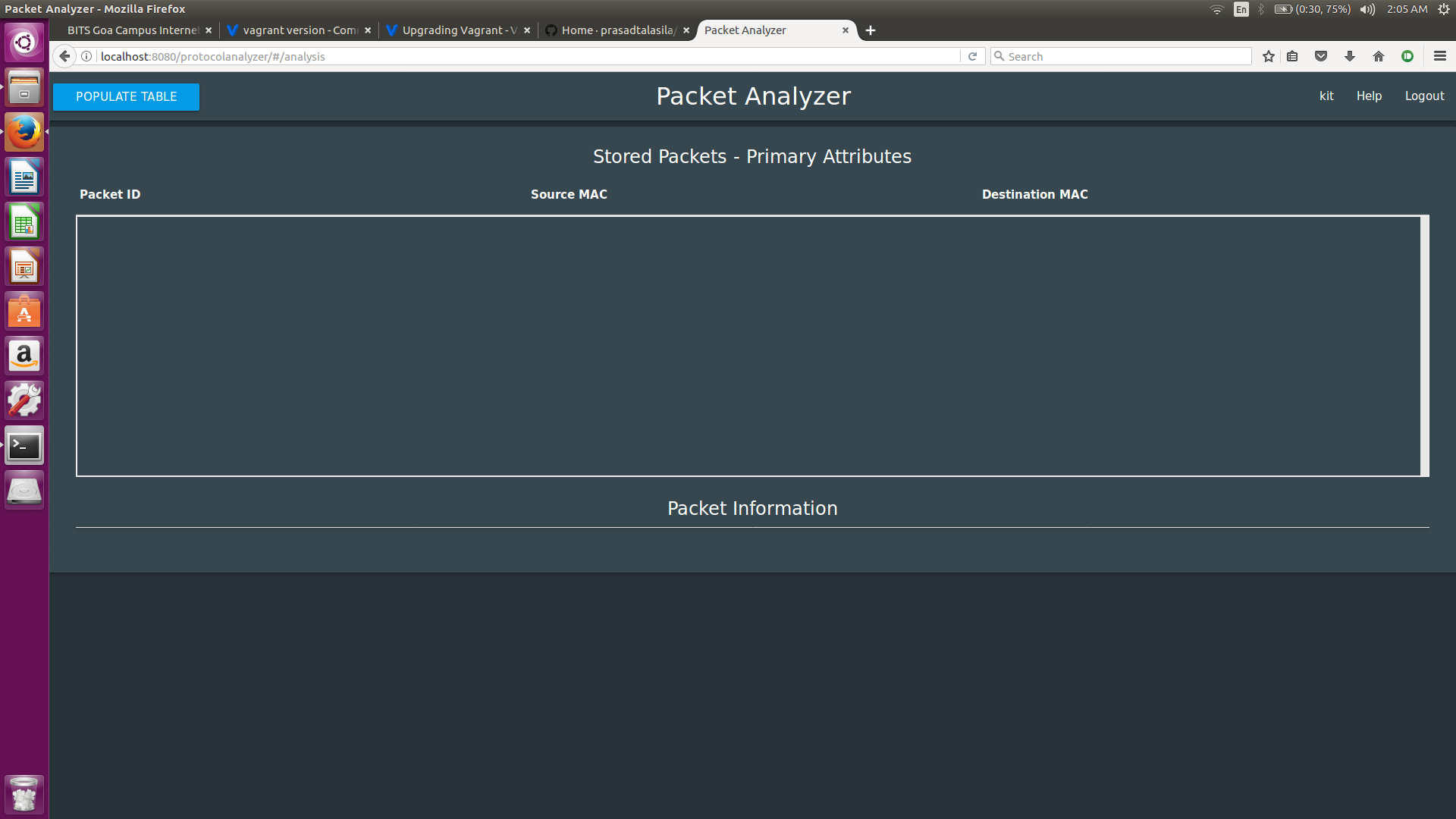Open LibreOffice Calc from the dock
The width and height of the screenshot is (1456, 819).
coord(24,222)
